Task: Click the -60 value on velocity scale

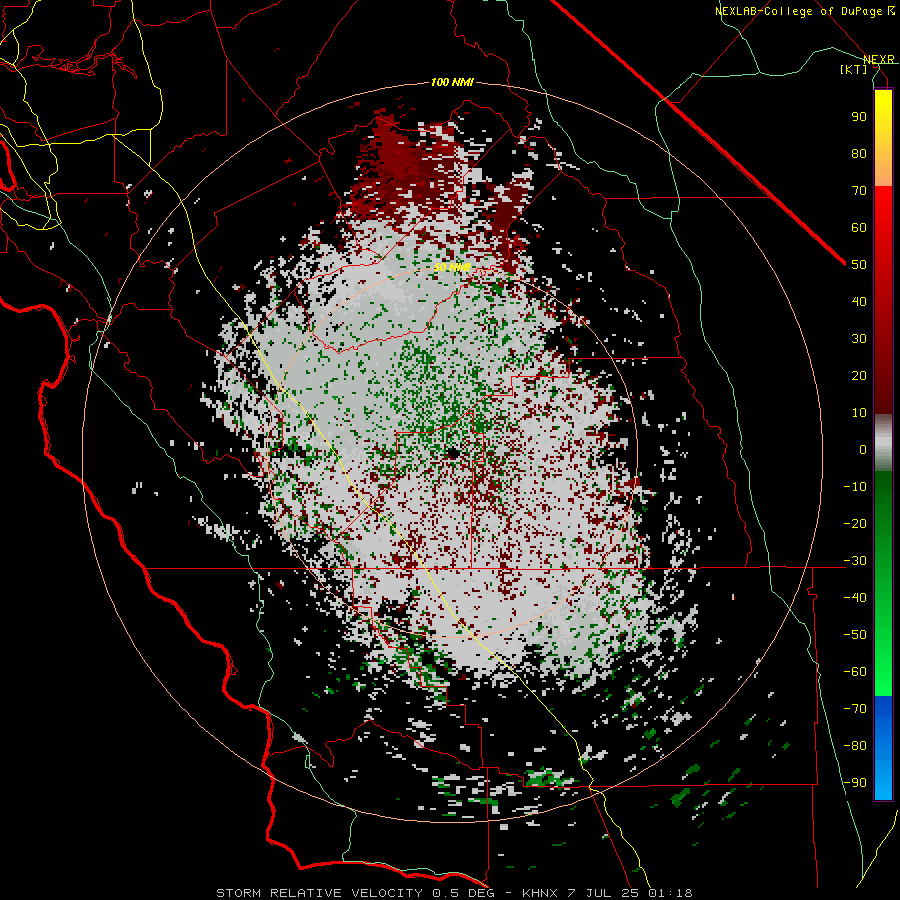Action: pos(855,672)
